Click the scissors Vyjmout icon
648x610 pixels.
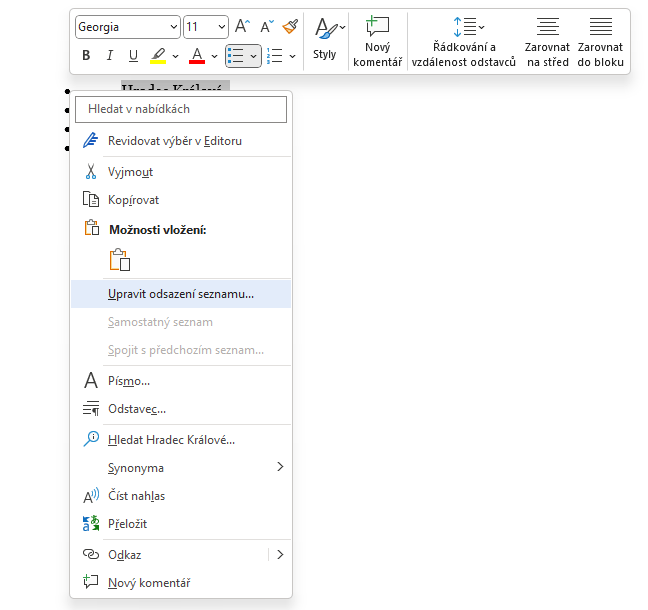(x=91, y=172)
